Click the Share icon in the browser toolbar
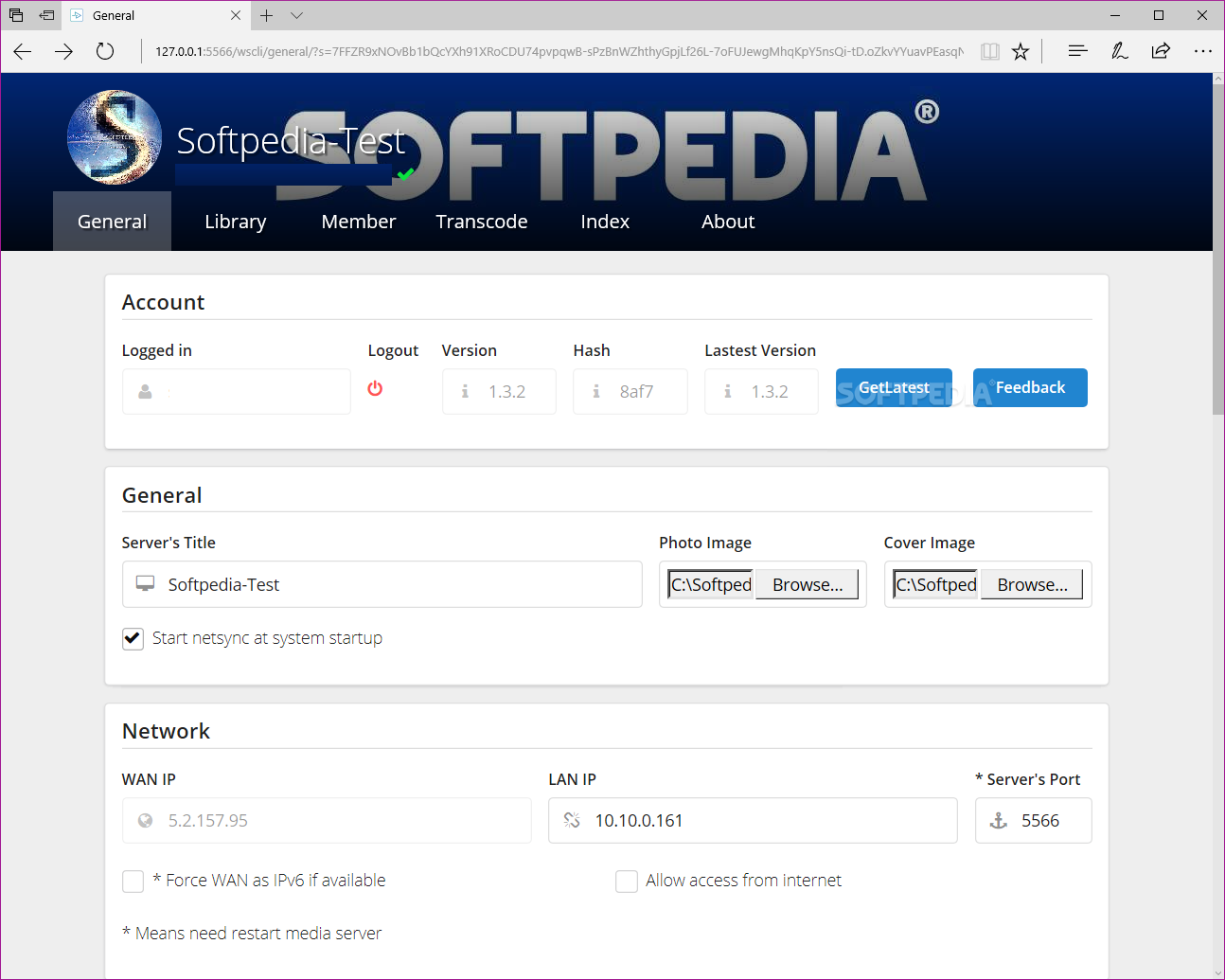The width and height of the screenshot is (1225, 980). [x=1161, y=51]
